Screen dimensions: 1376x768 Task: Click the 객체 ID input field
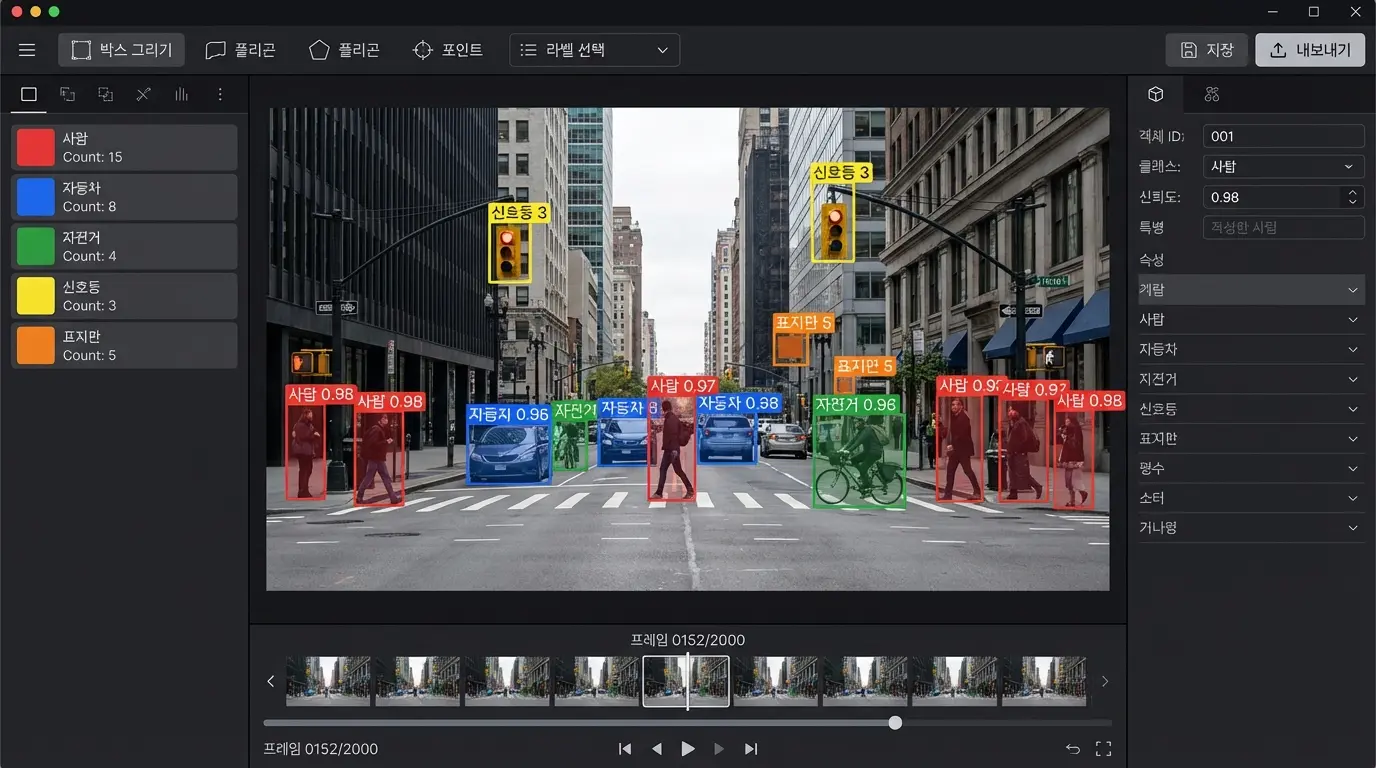point(1283,137)
